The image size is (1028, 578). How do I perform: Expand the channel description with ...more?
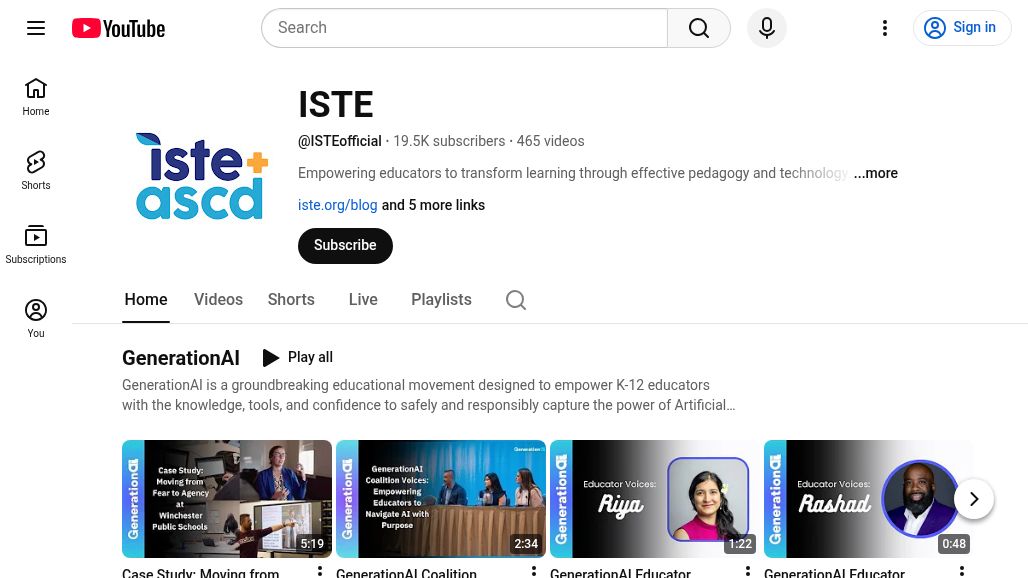(875, 173)
